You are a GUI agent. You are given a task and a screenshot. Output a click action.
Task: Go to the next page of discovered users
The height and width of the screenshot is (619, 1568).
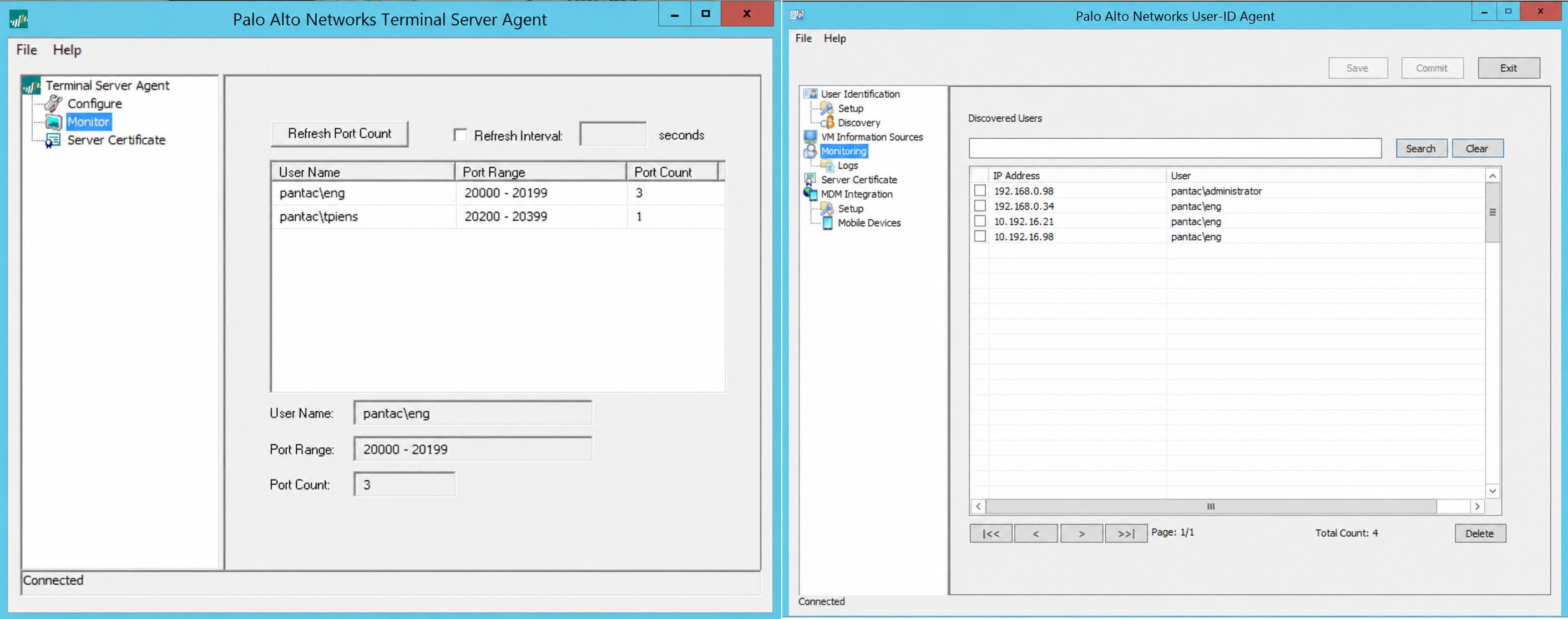pyautogui.click(x=1081, y=533)
